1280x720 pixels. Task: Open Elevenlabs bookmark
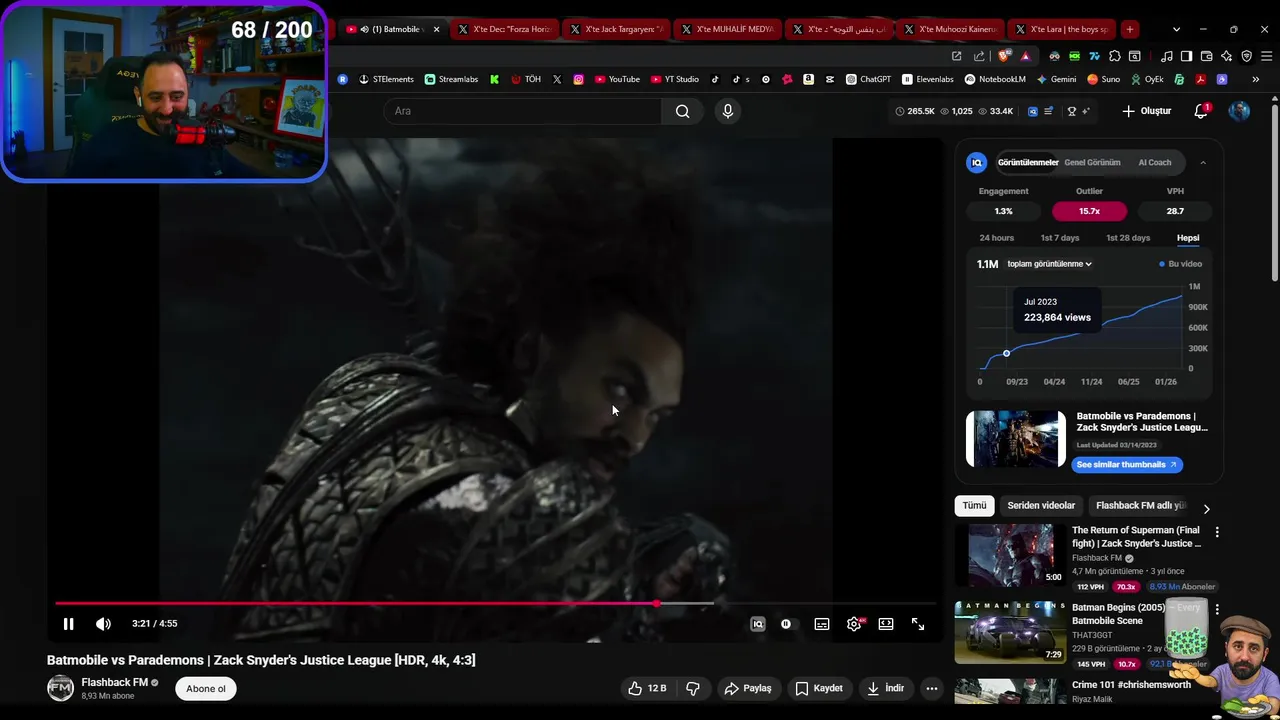click(x=928, y=79)
